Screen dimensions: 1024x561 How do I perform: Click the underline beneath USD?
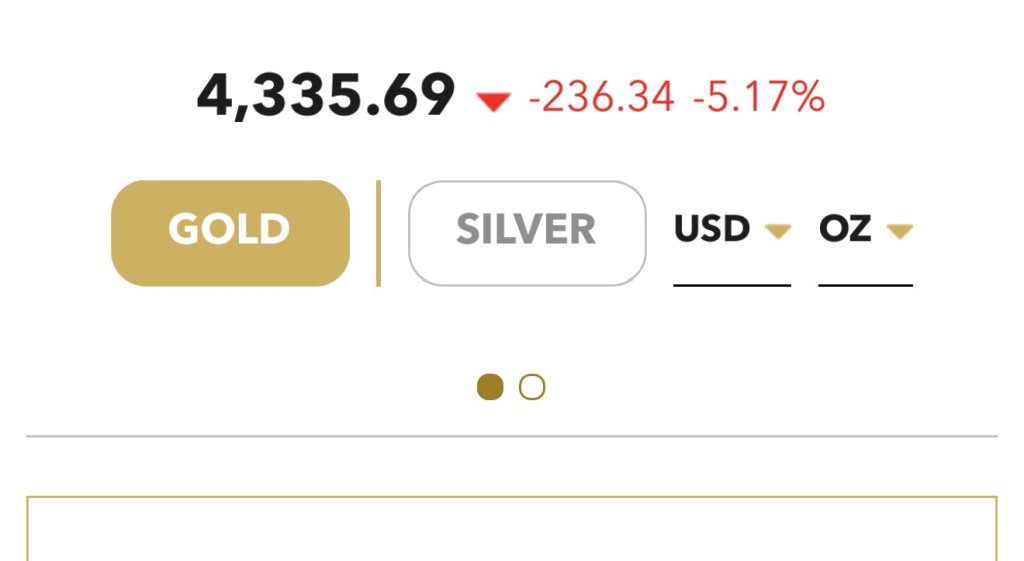pos(731,285)
